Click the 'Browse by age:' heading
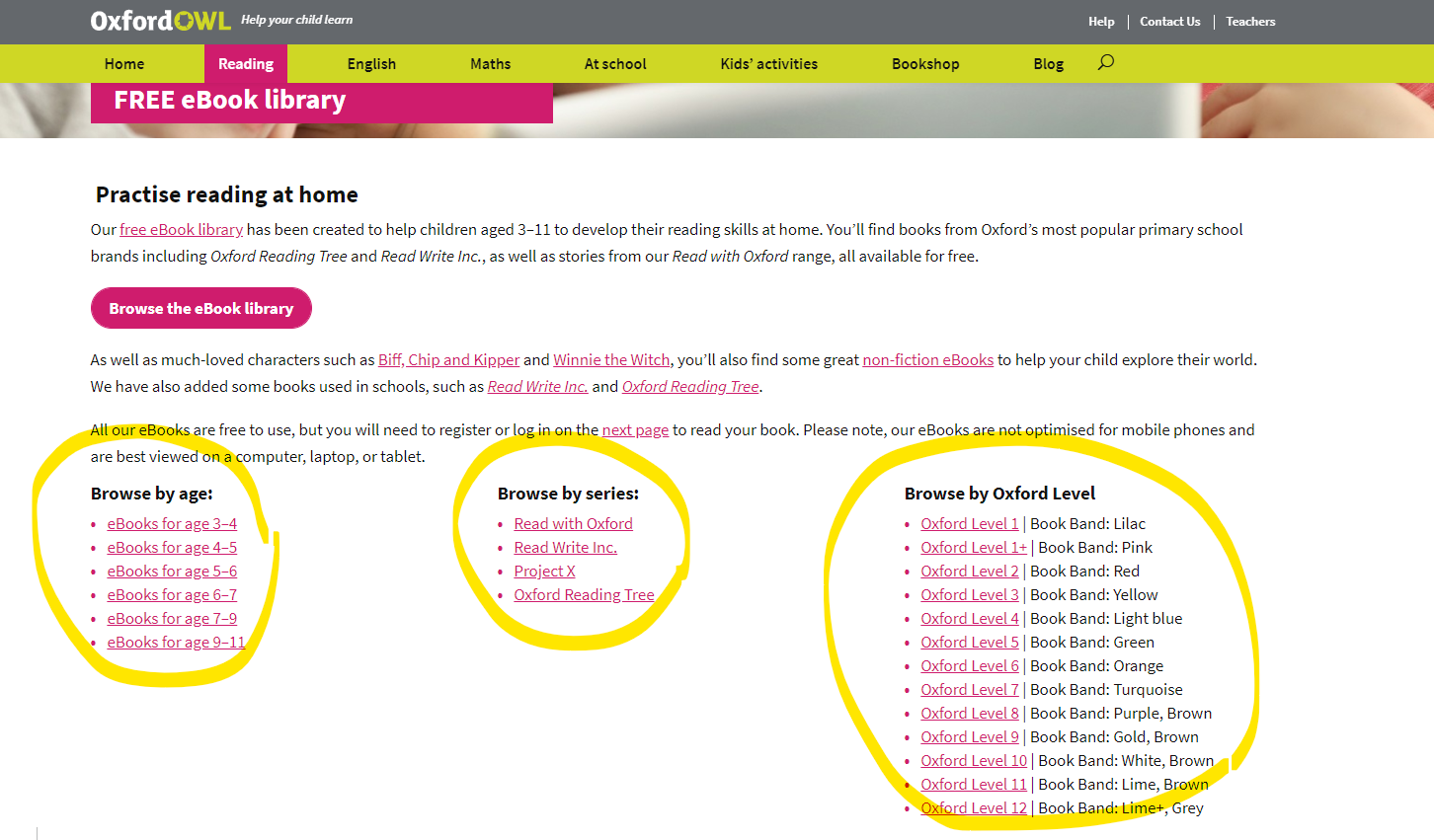The image size is (1434, 840). 152,493
